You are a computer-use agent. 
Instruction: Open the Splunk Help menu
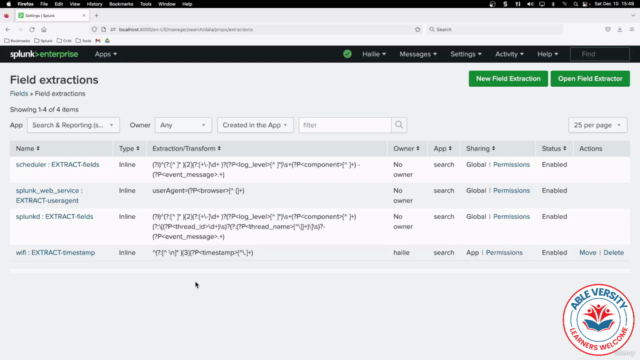(547, 54)
